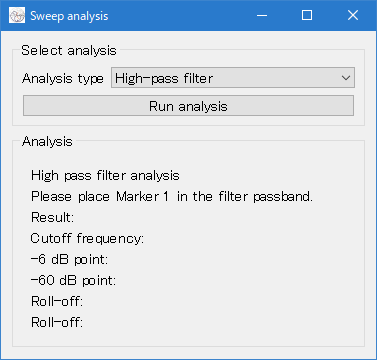Close the Sweep analysis window
377x360 pixels.
353,15
